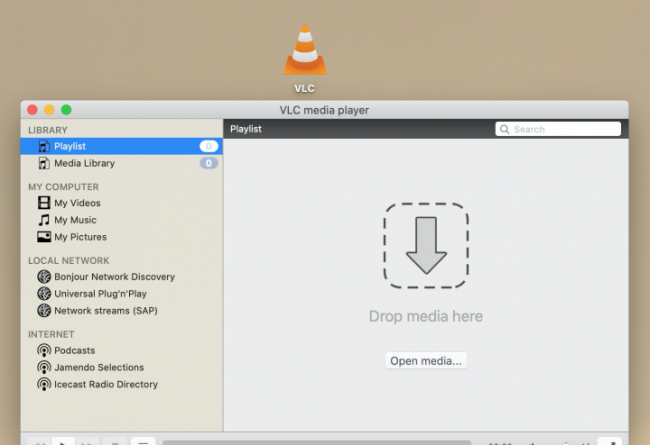Click the Playlist item count badge

click(209, 146)
